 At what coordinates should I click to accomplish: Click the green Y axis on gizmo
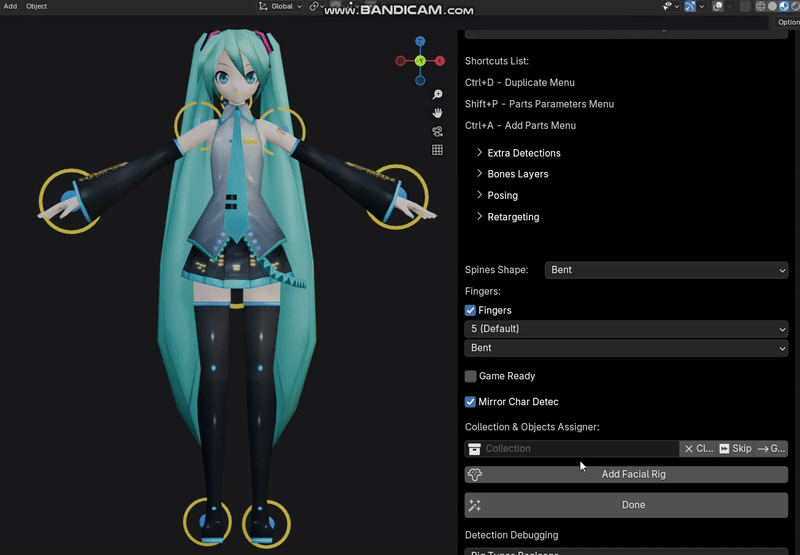coord(420,61)
